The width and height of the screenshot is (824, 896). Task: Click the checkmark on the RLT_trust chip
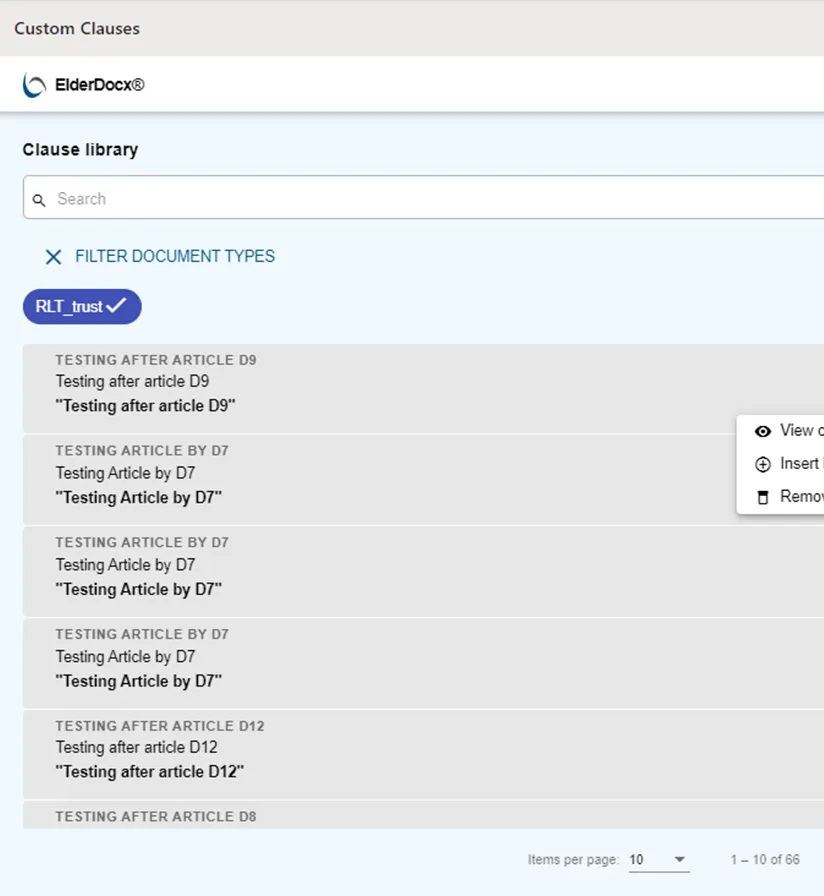tap(117, 306)
